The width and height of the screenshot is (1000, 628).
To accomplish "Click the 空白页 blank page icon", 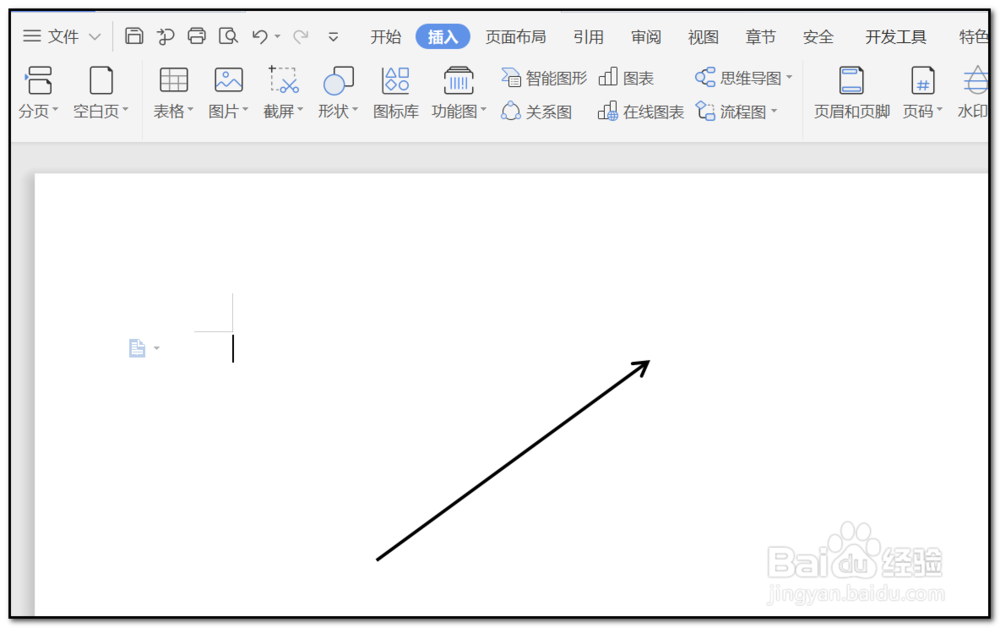I will 101,80.
